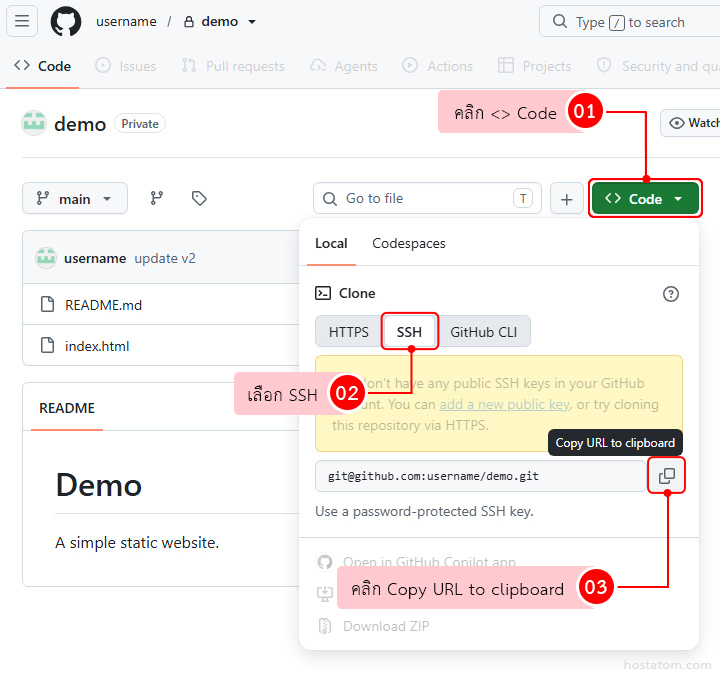This screenshot has width=720, height=675.
Task: Open the Pull requests tab
Action: coord(233,66)
